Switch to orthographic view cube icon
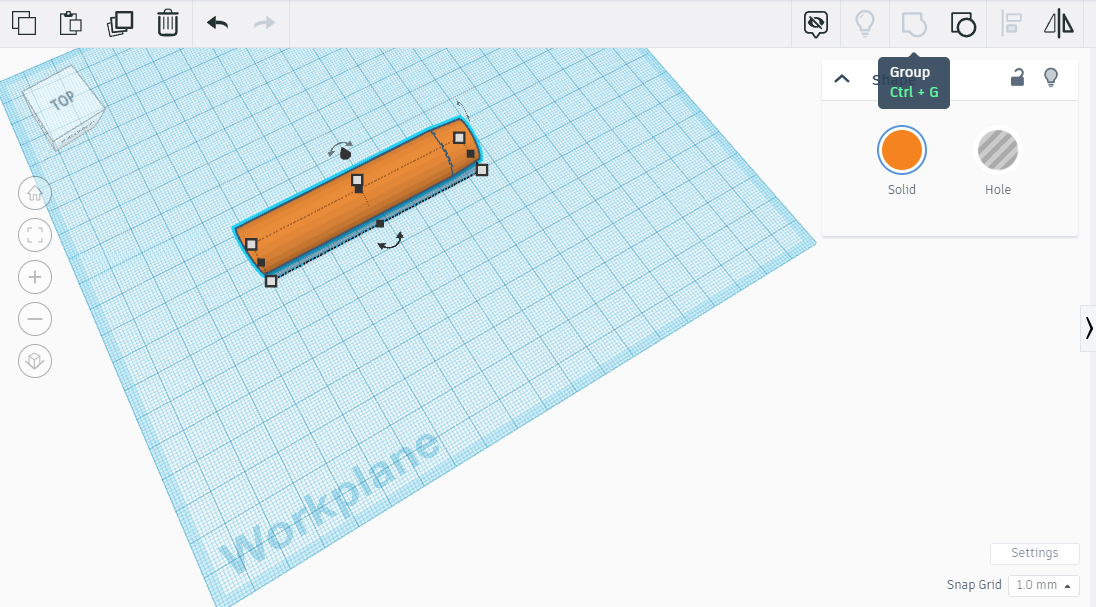 35,361
